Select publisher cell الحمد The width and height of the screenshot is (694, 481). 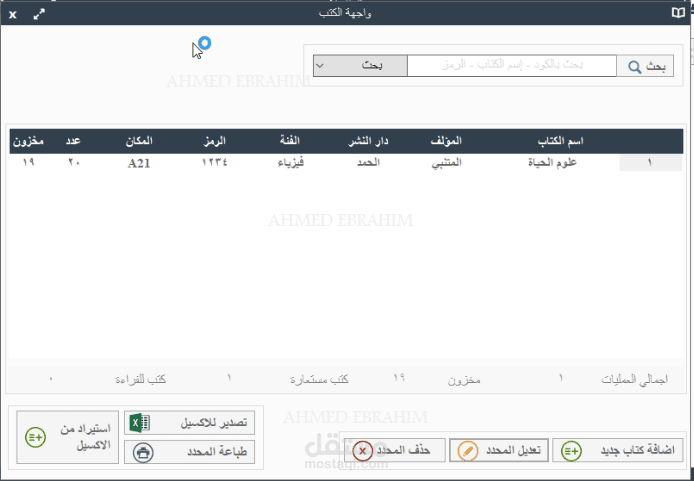[369, 162]
